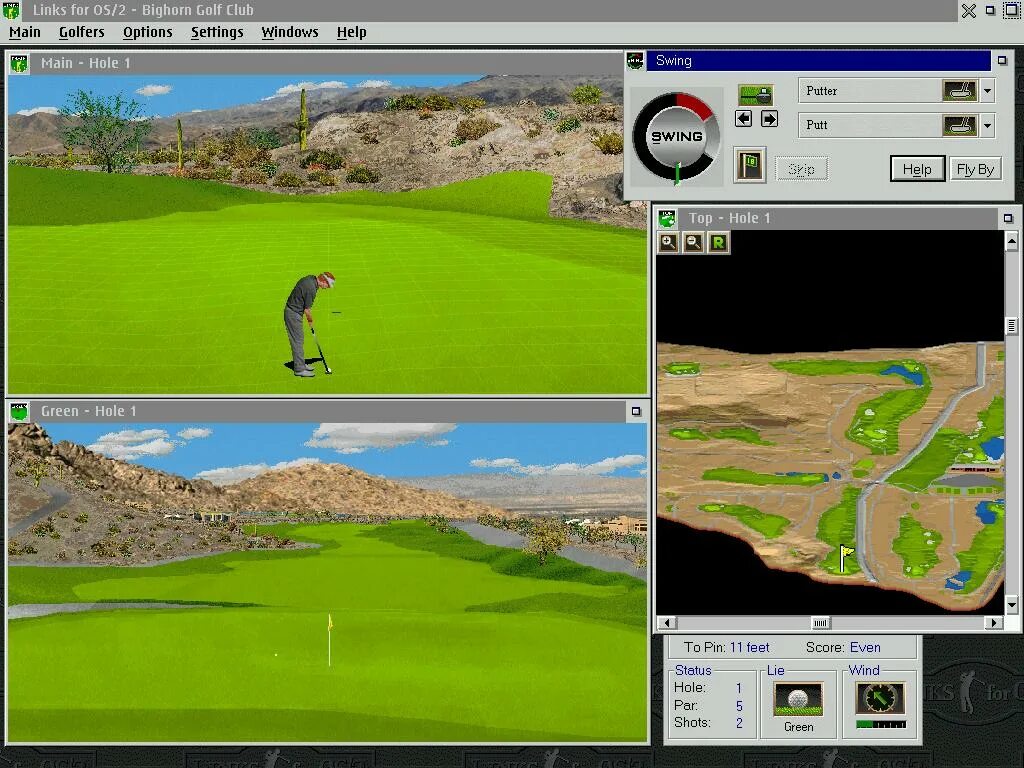Rotate aim right with the right arrow
Screen dimensions: 1024x768
[769, 119]
